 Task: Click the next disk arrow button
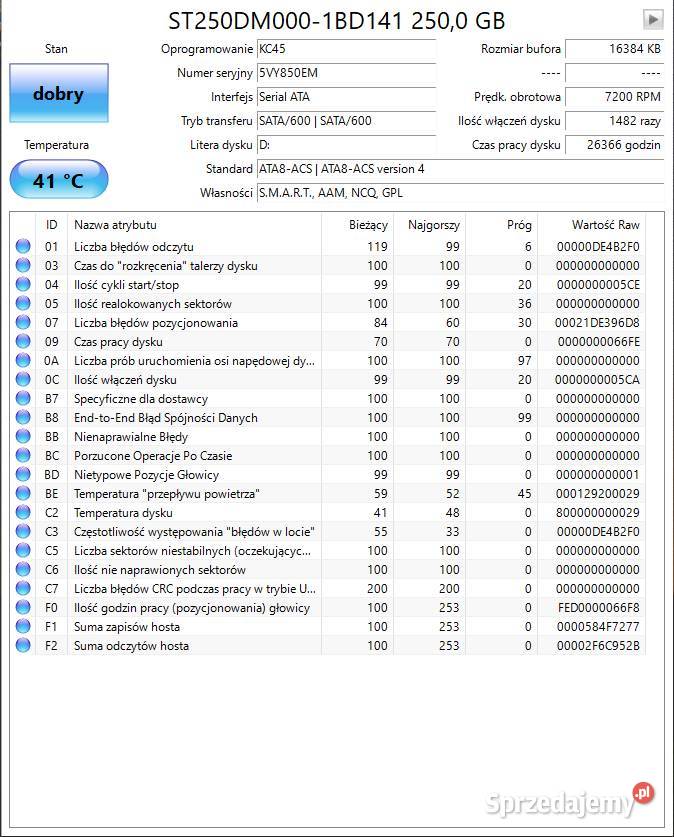pos(652,19)
